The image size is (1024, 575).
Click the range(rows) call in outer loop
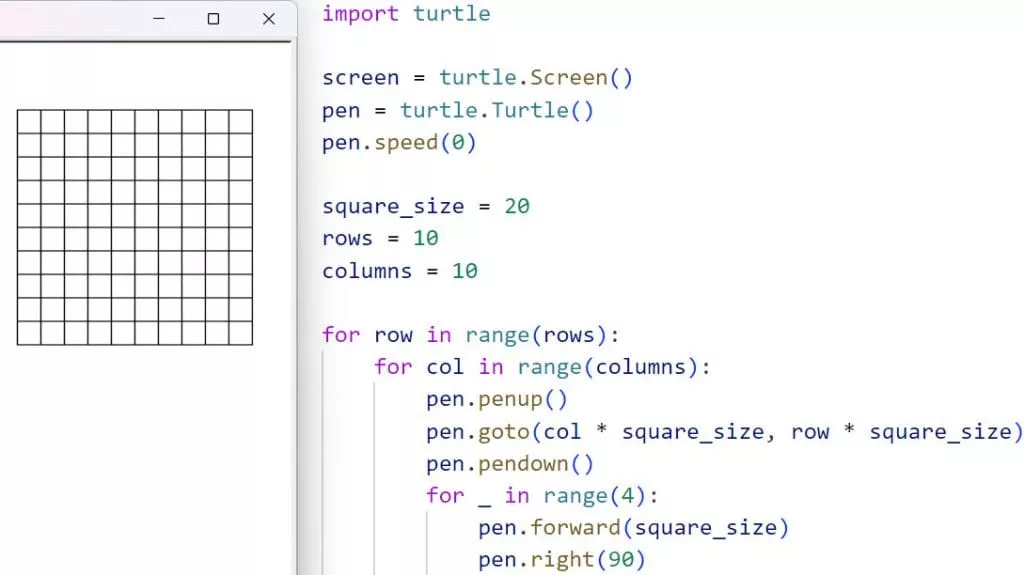click(x=542, y=335)
